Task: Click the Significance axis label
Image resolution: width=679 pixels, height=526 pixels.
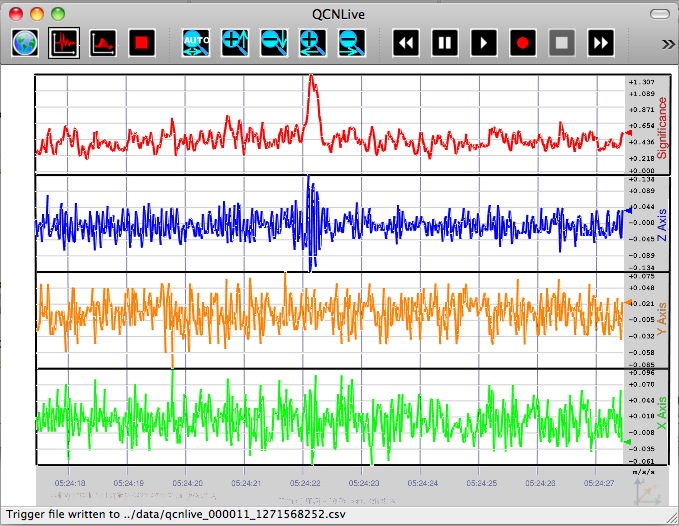Action: [662, 128]
